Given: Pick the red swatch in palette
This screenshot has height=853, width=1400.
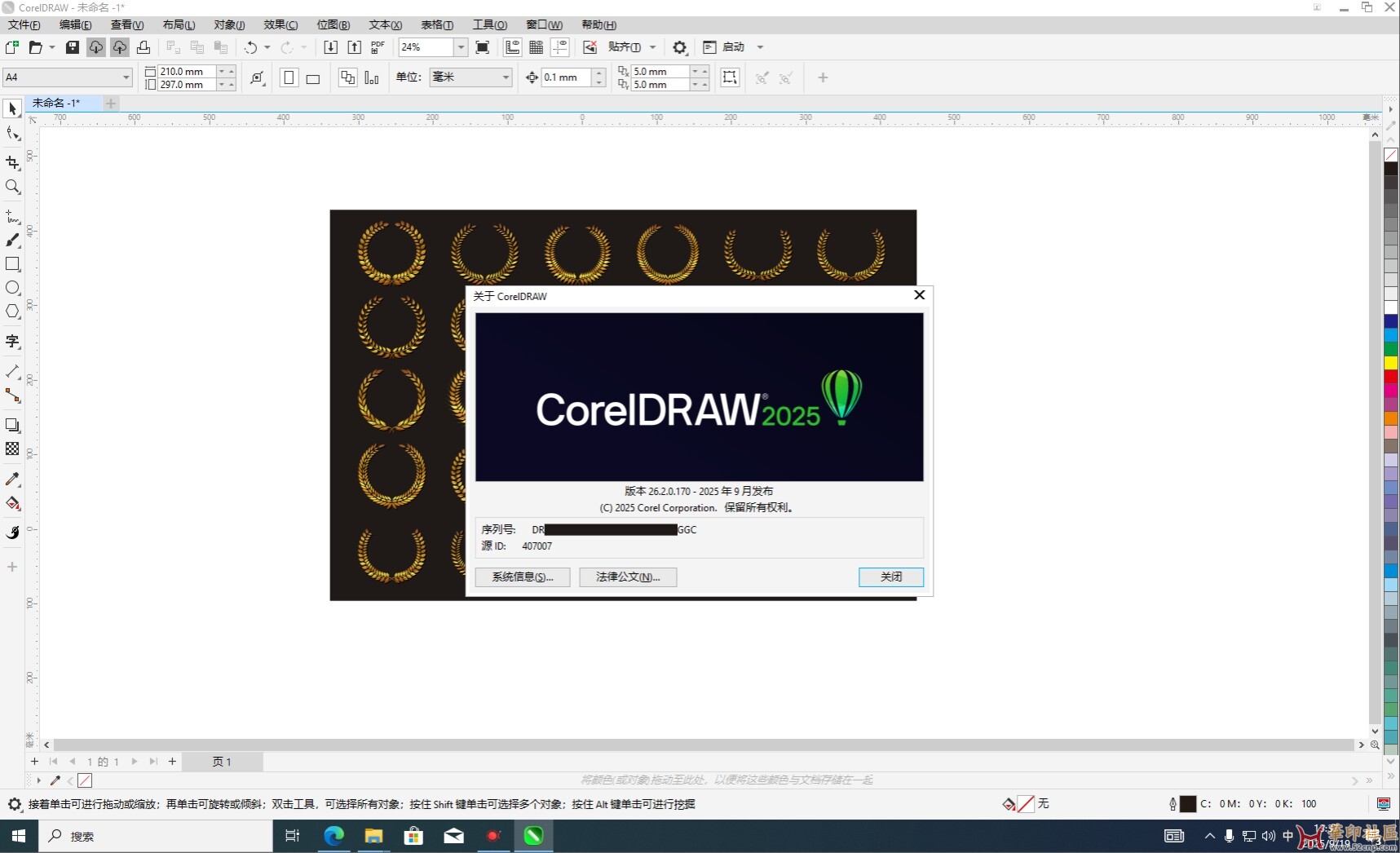Looking at the screenshot, I should click(1391, 377).
